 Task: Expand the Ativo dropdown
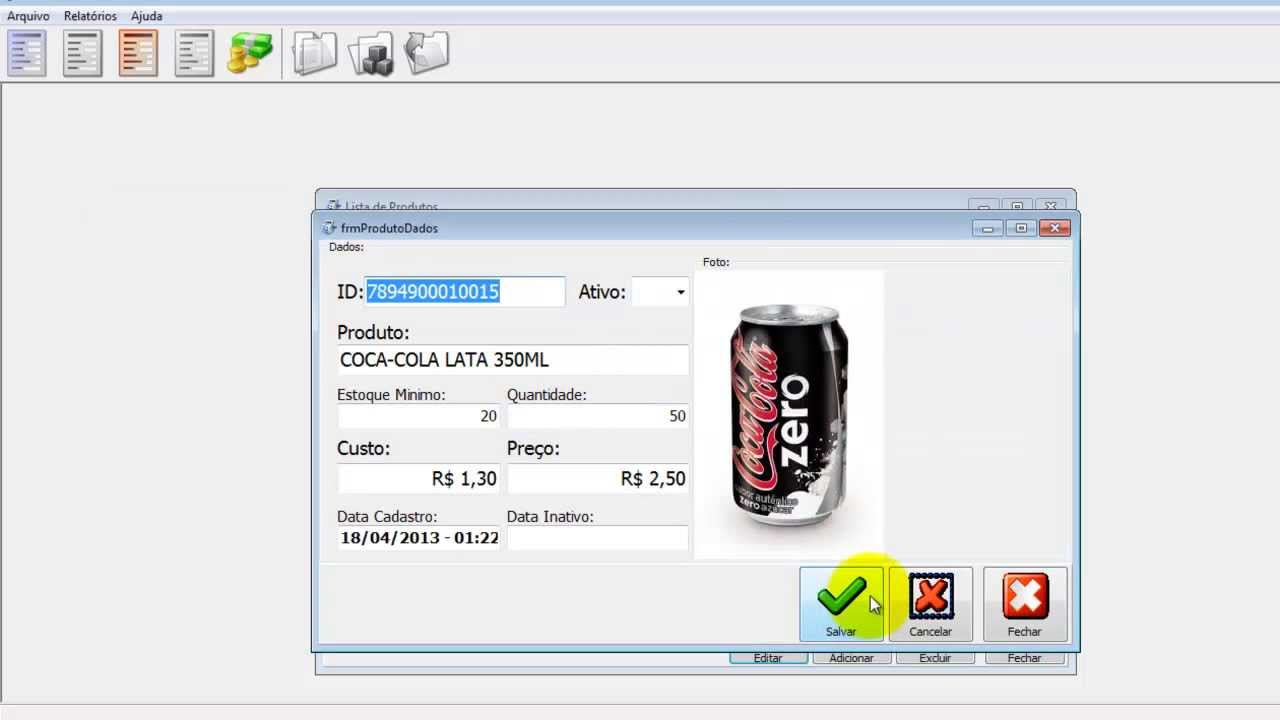[680, 292]
